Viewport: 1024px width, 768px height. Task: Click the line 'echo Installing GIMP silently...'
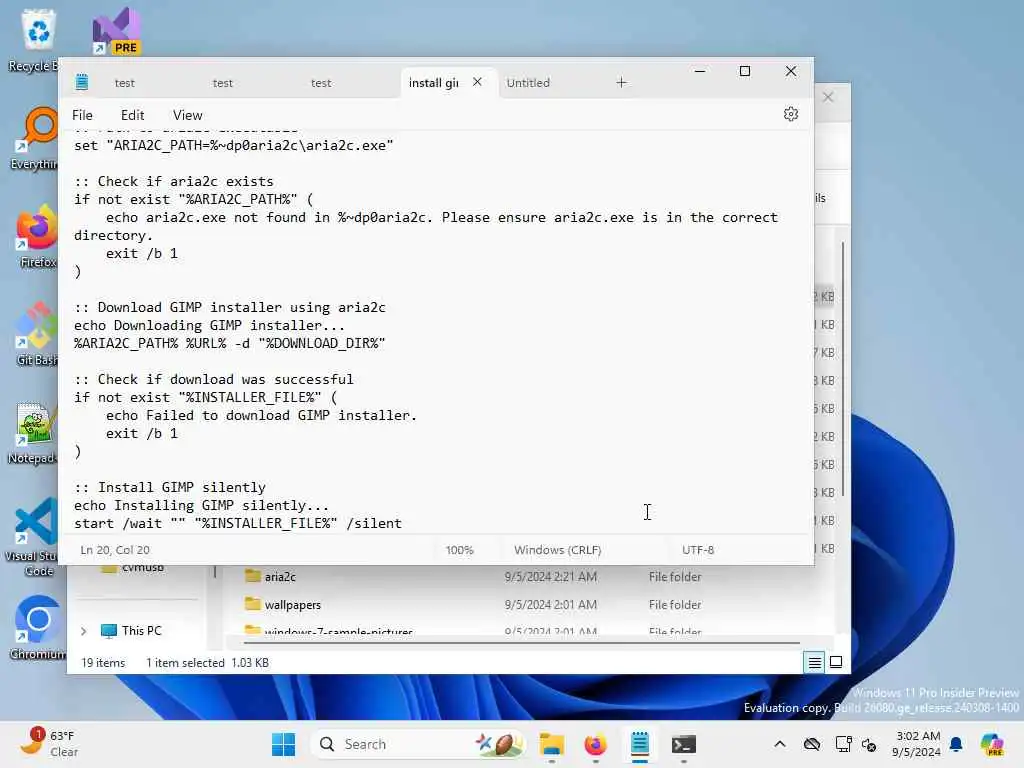click(x=201, y=505)
